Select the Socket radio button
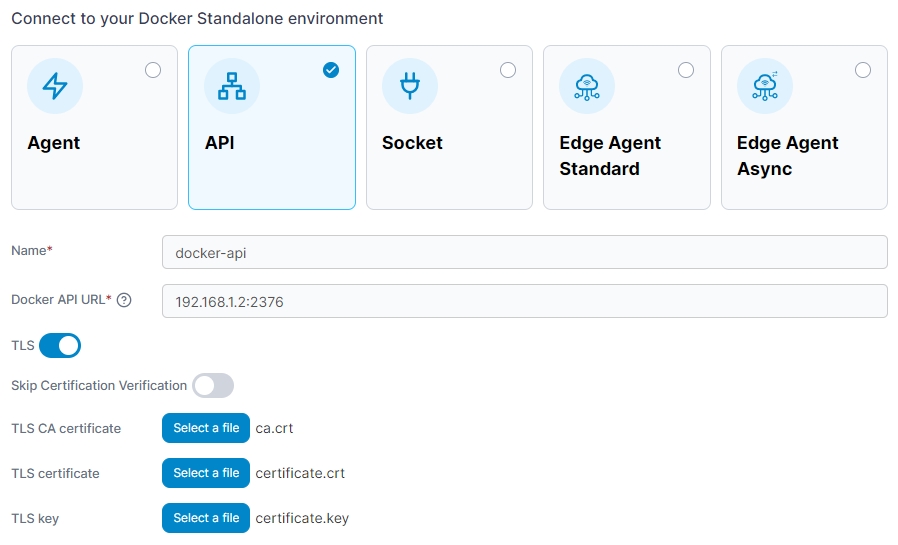 [508, 70]
